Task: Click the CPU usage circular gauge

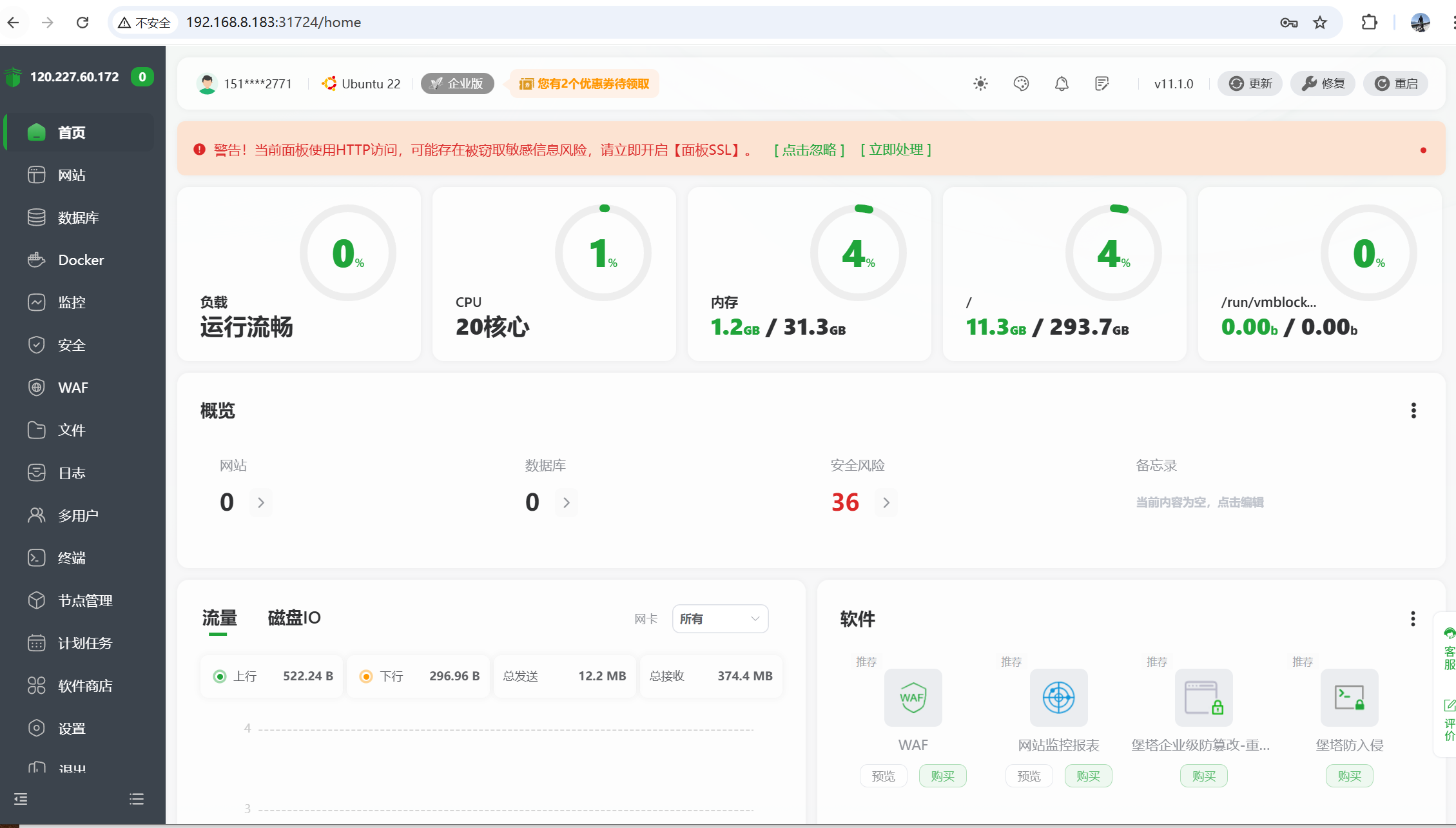Action: pyautogui.click(x=603, y=253)
